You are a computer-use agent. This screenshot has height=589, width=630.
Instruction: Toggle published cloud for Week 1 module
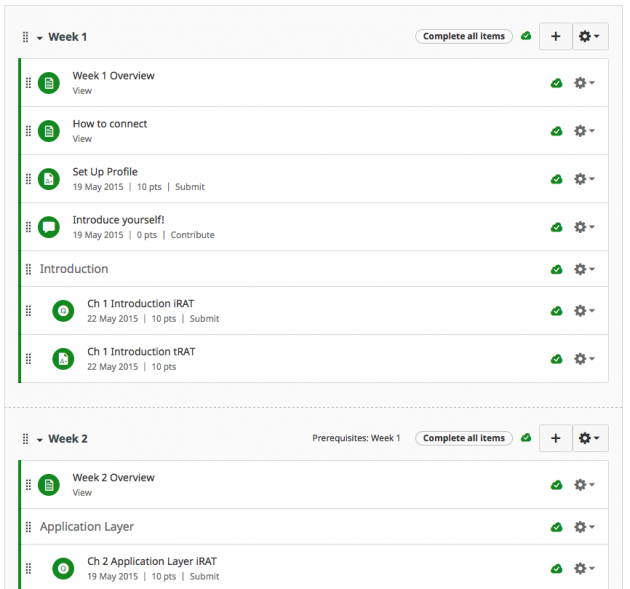point(526,36)
